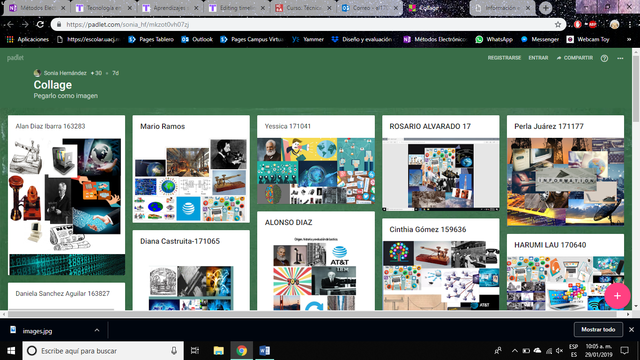The height and width of the screenshot is (360, 640).
Task: Click the horizontal scrollbar of the padlet
Action: [312, 314]
